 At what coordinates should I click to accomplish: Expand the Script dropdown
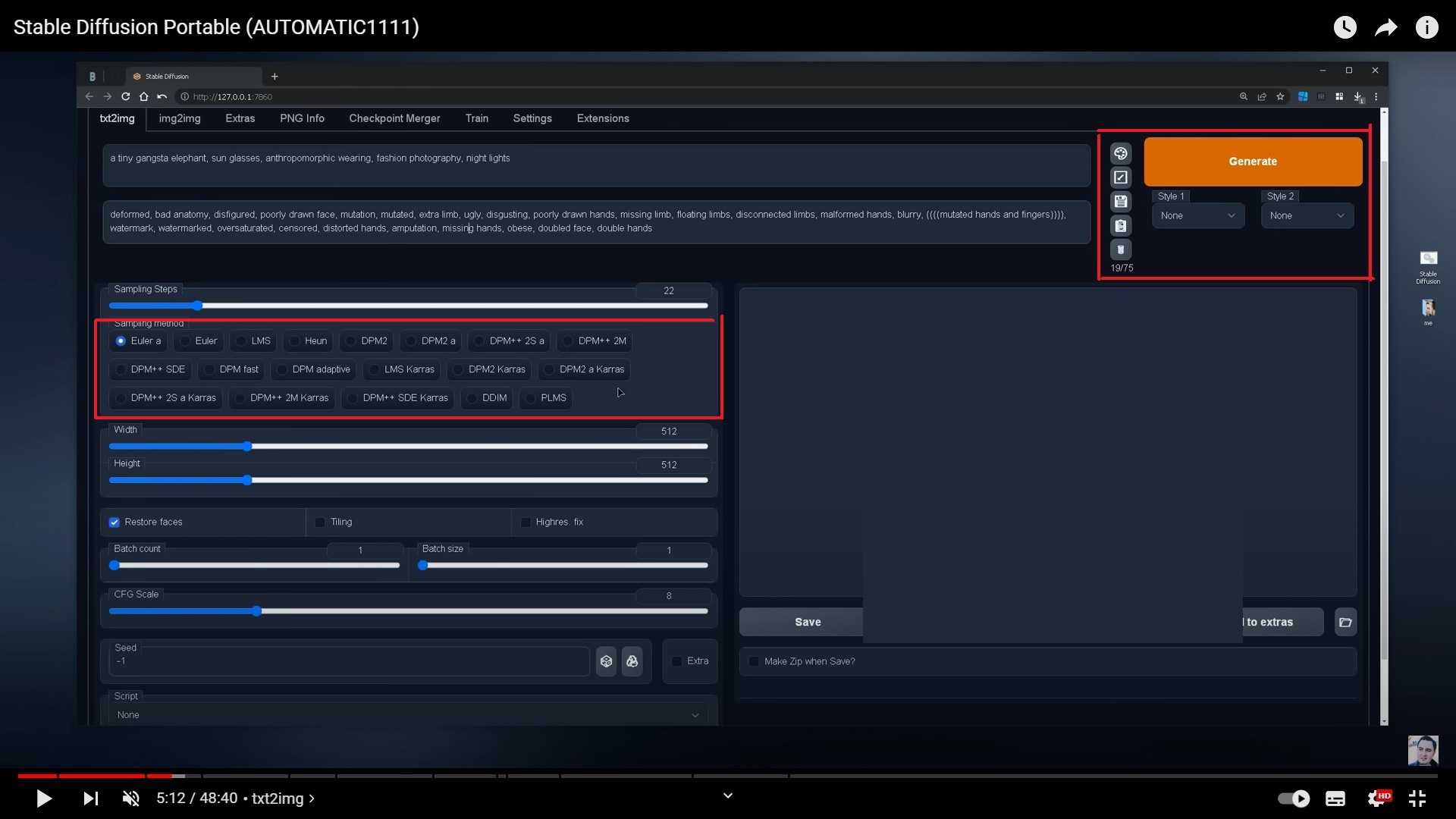[408, 715]
